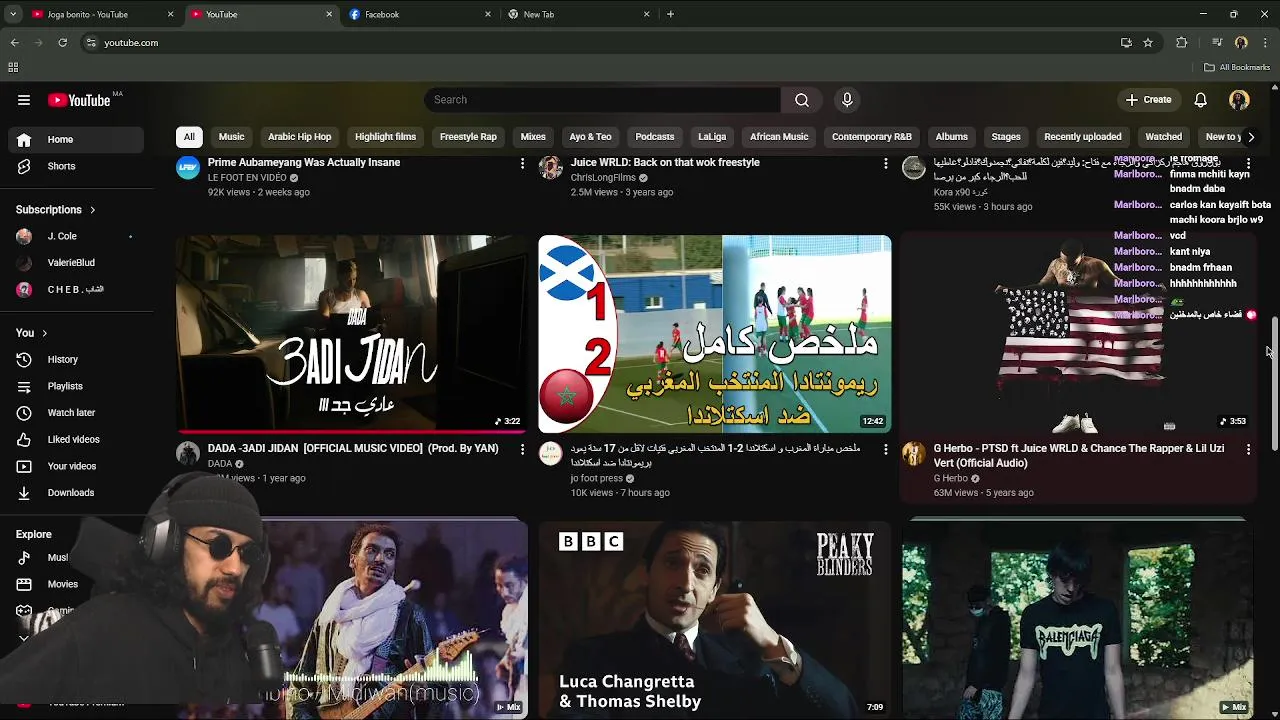Select the Music filter chip
Screen dimensions: 1280x720
click(231, 137)
